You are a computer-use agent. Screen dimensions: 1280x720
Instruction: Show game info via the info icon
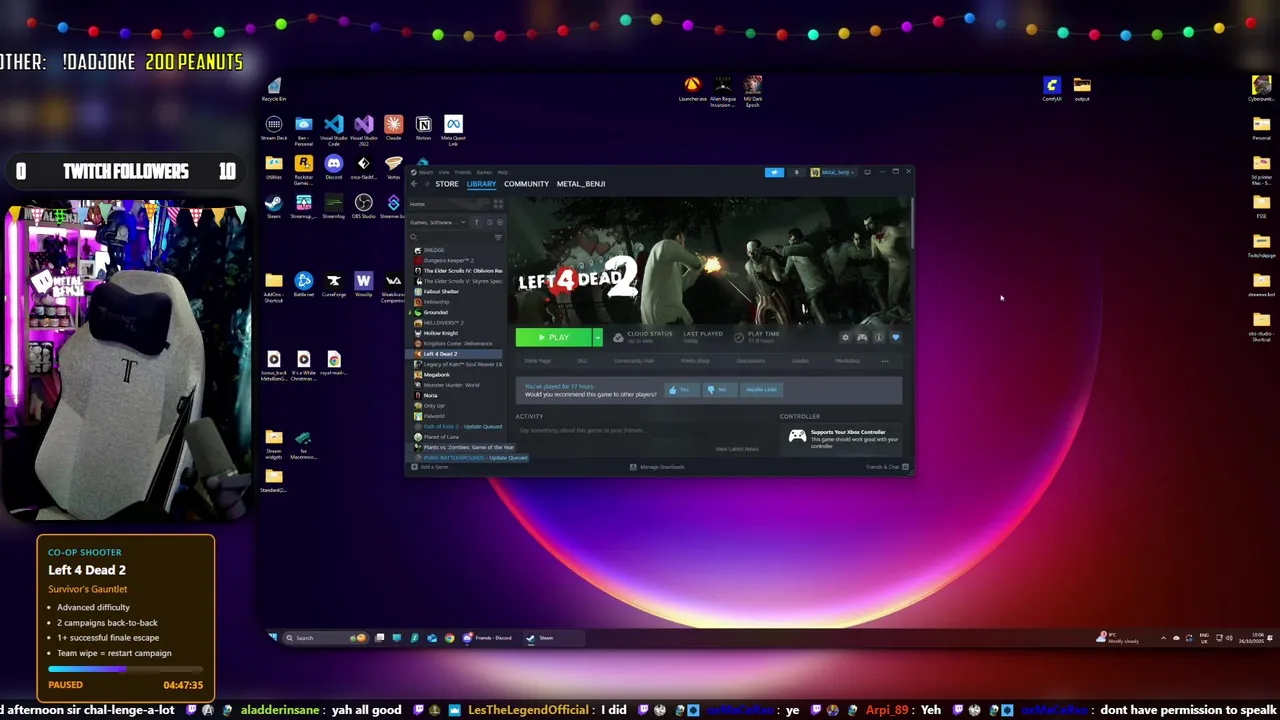point(879,338)
